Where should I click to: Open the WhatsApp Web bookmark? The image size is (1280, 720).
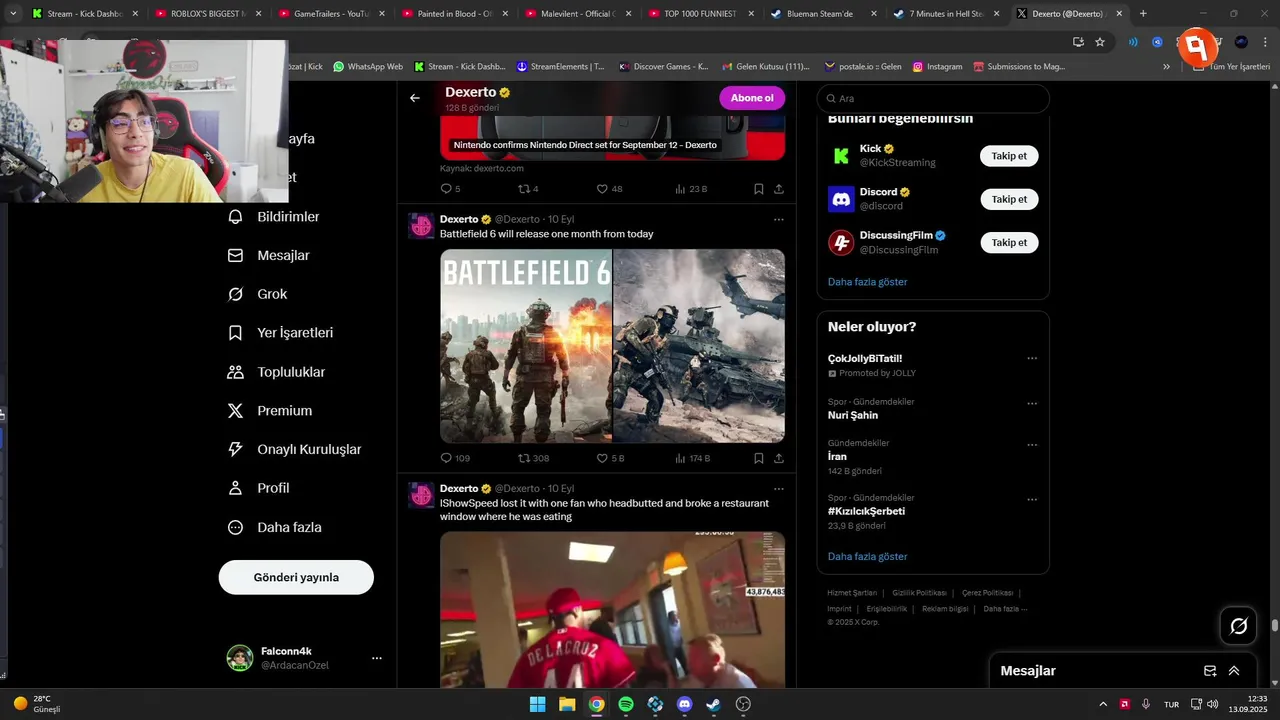368,67
